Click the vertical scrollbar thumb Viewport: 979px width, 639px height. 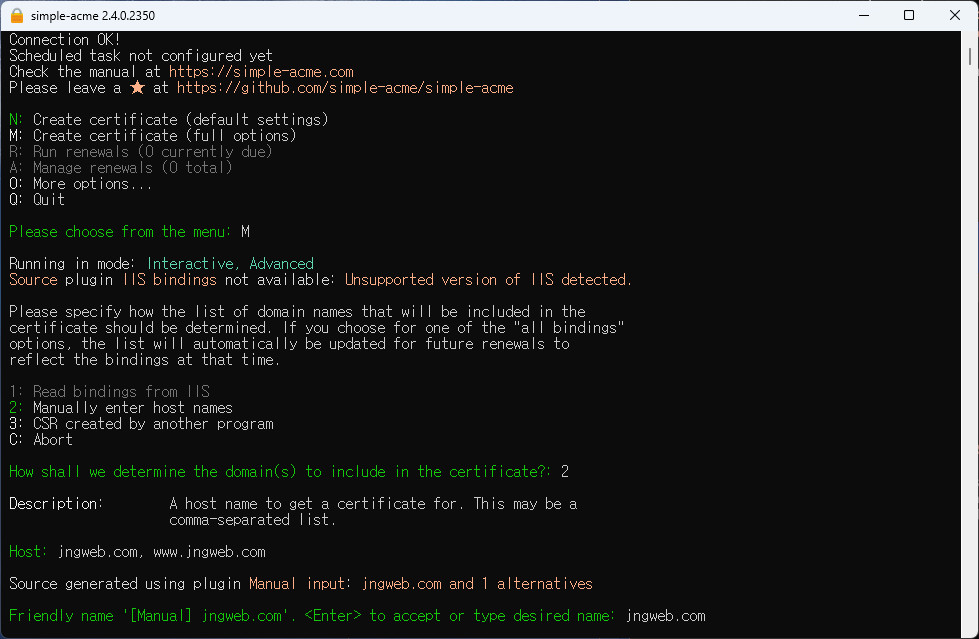970,56
